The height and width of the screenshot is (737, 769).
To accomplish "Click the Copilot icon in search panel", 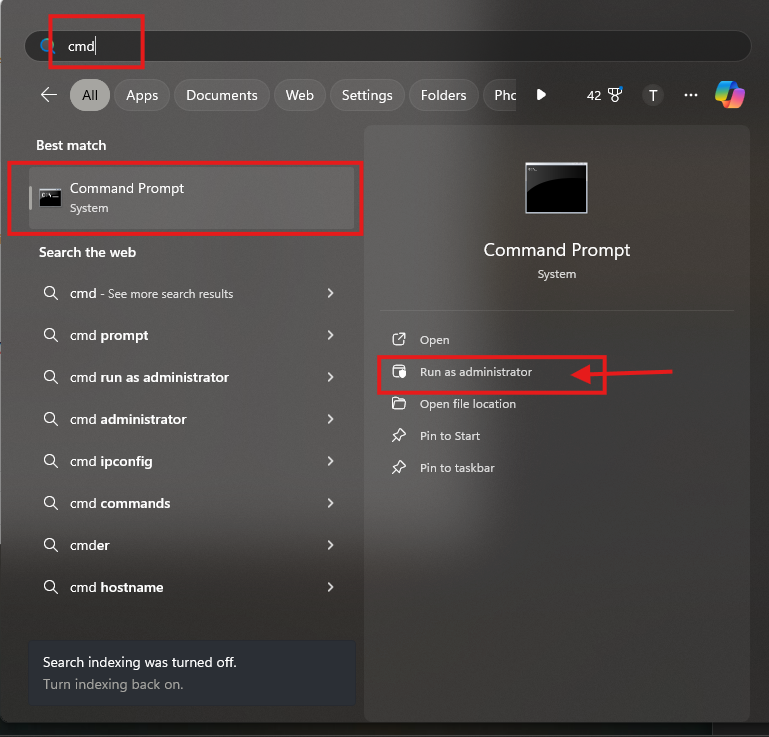I will click(x=729, y=95).
